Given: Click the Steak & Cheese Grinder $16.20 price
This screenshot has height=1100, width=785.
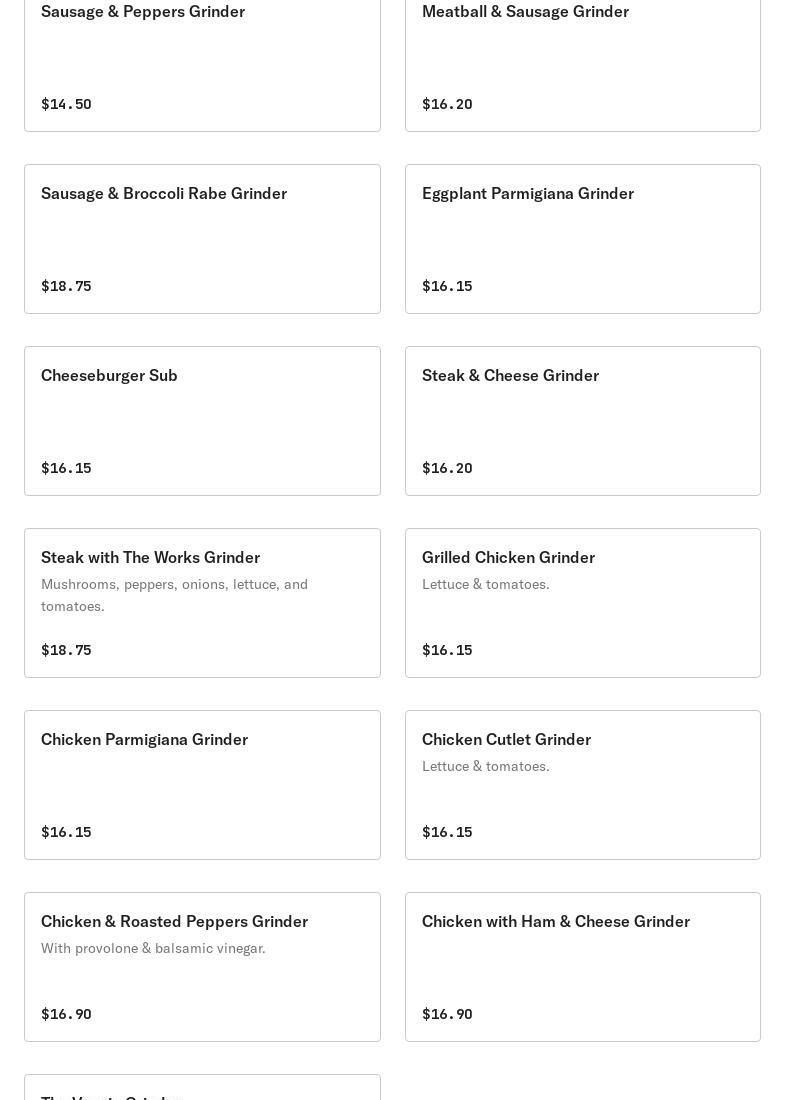Looking at the screenshot, I should (x=447, y=468).
